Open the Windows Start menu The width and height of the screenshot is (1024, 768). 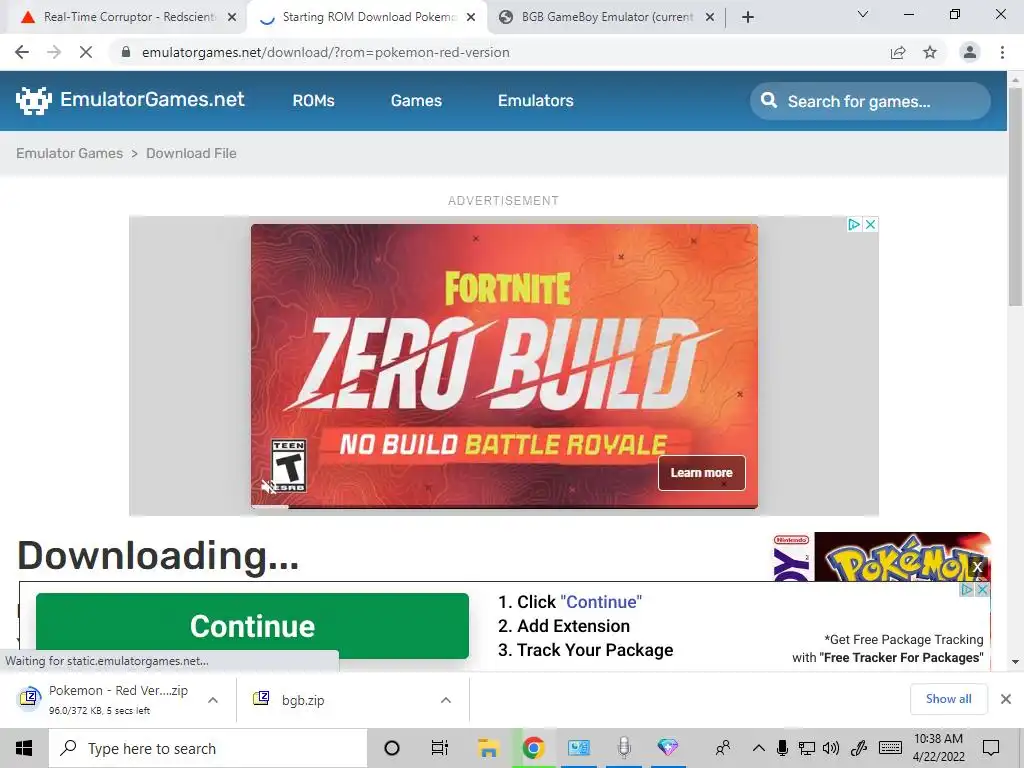[24, 748]
